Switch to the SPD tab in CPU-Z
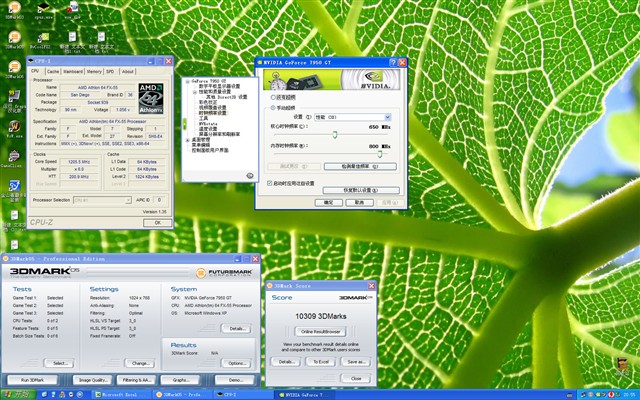Screen dimensions: 640x400 [110, 71]
